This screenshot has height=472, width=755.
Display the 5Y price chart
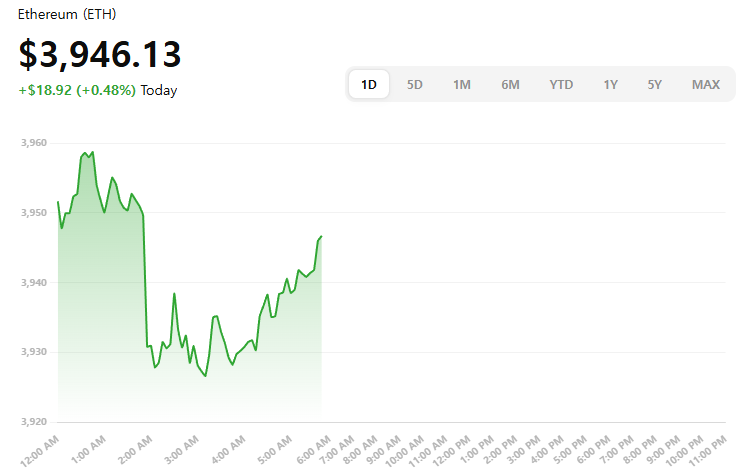click(x=654, y=85)
